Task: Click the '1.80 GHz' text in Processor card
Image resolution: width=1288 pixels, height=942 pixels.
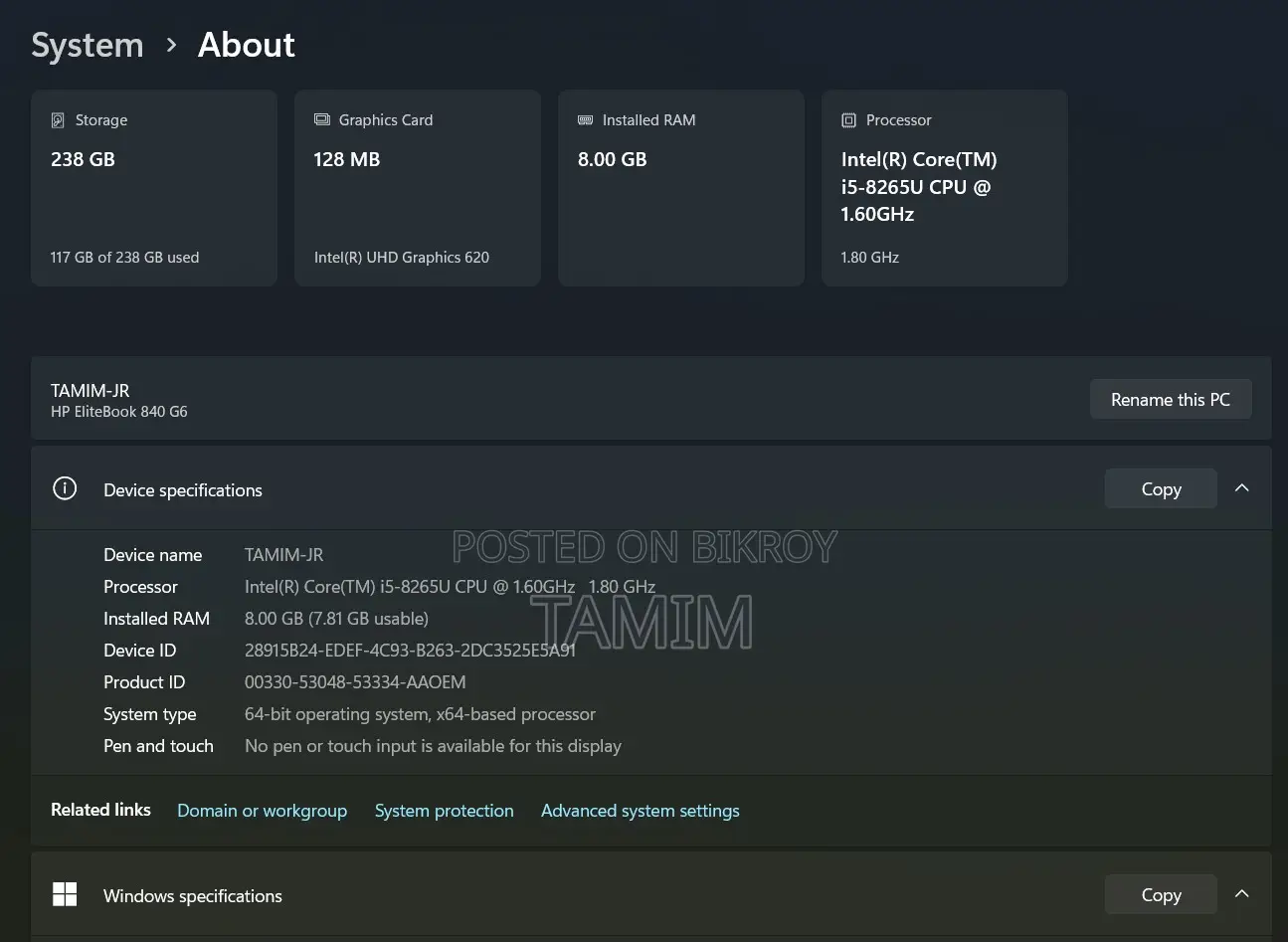Action: (x=870, y=258)
